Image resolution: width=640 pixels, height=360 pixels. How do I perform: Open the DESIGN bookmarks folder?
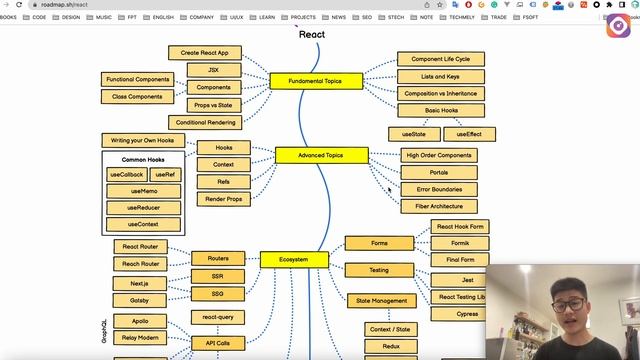pyautogui.click(x=66, y=18)
